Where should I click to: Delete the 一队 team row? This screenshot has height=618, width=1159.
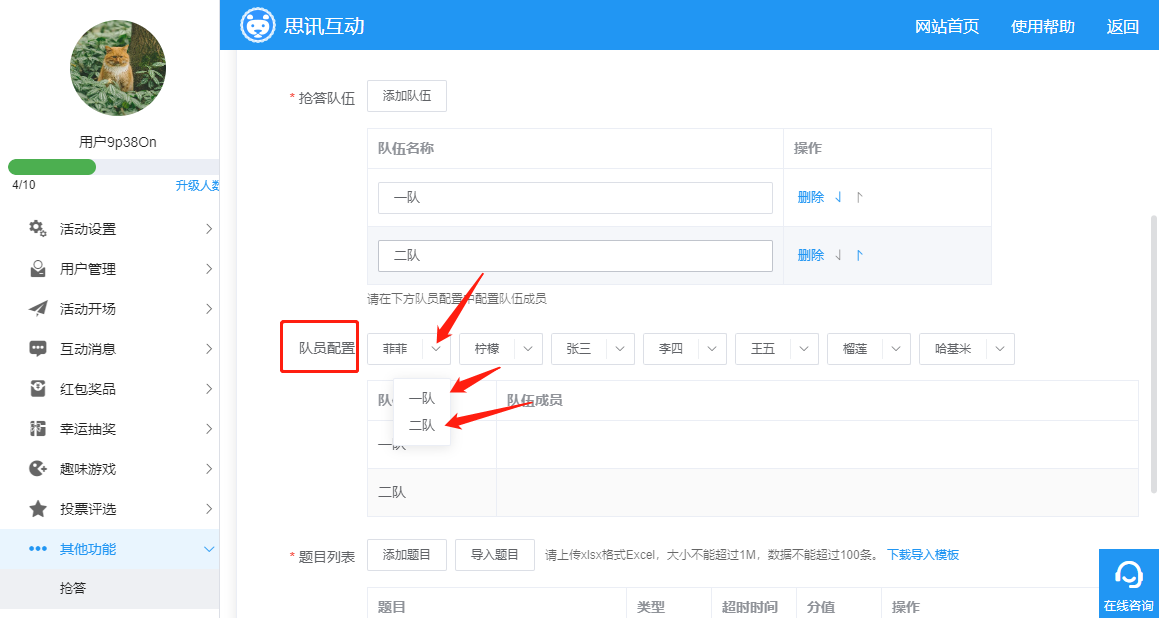(x=811, y=197)
